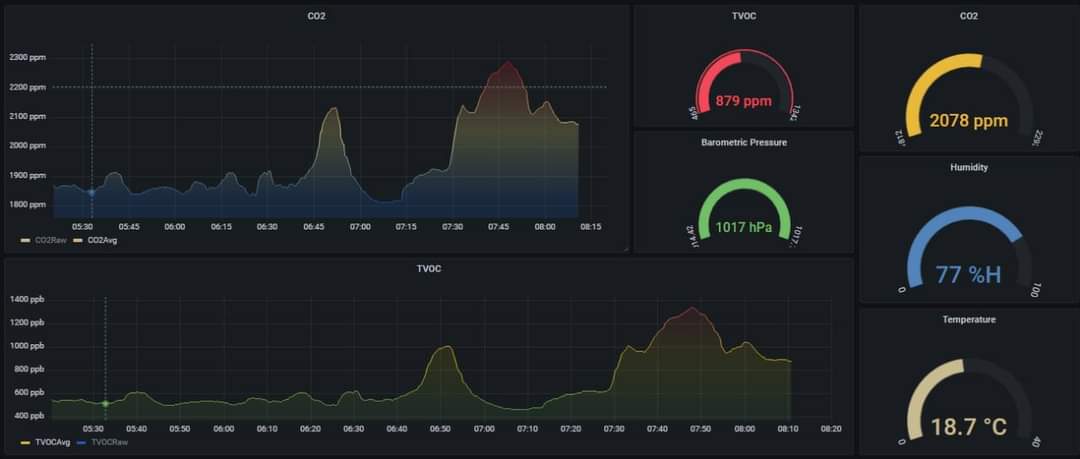This screenshot has width=1080, height=459.
Task: Toggle the TVOCRaw legend series
Action: (x=109, y=441)
